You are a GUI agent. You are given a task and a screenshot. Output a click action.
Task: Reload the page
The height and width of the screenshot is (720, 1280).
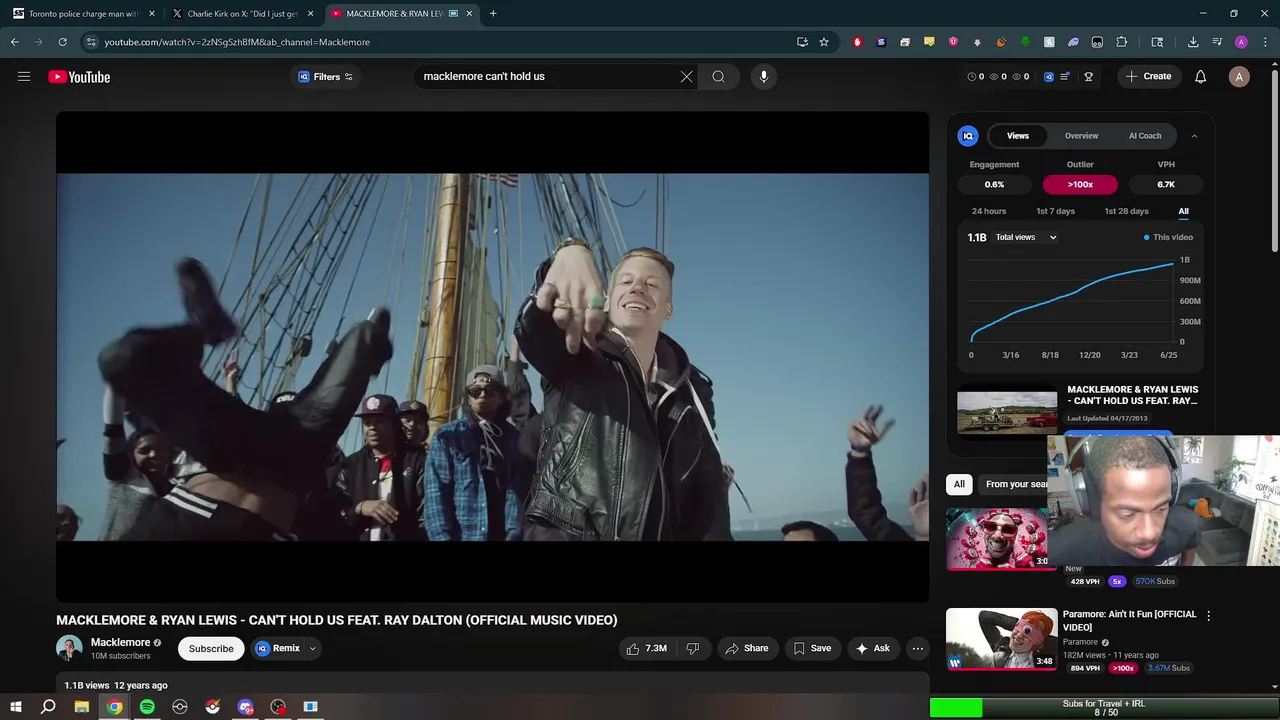[62, 42]
